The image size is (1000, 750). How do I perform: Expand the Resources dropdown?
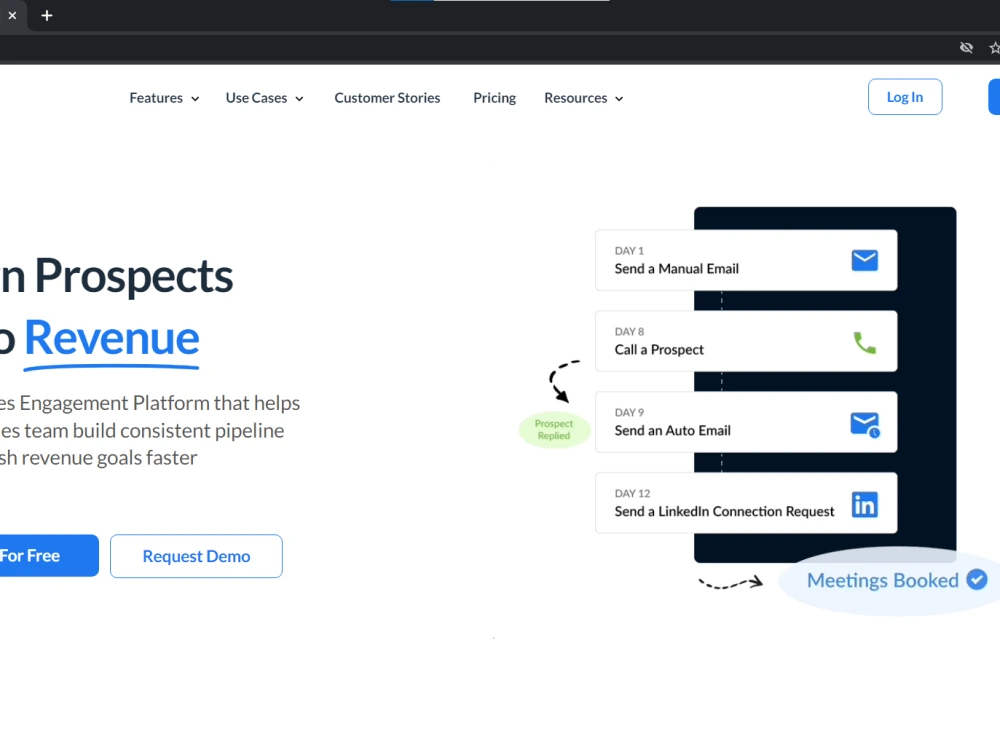[583, 97]
